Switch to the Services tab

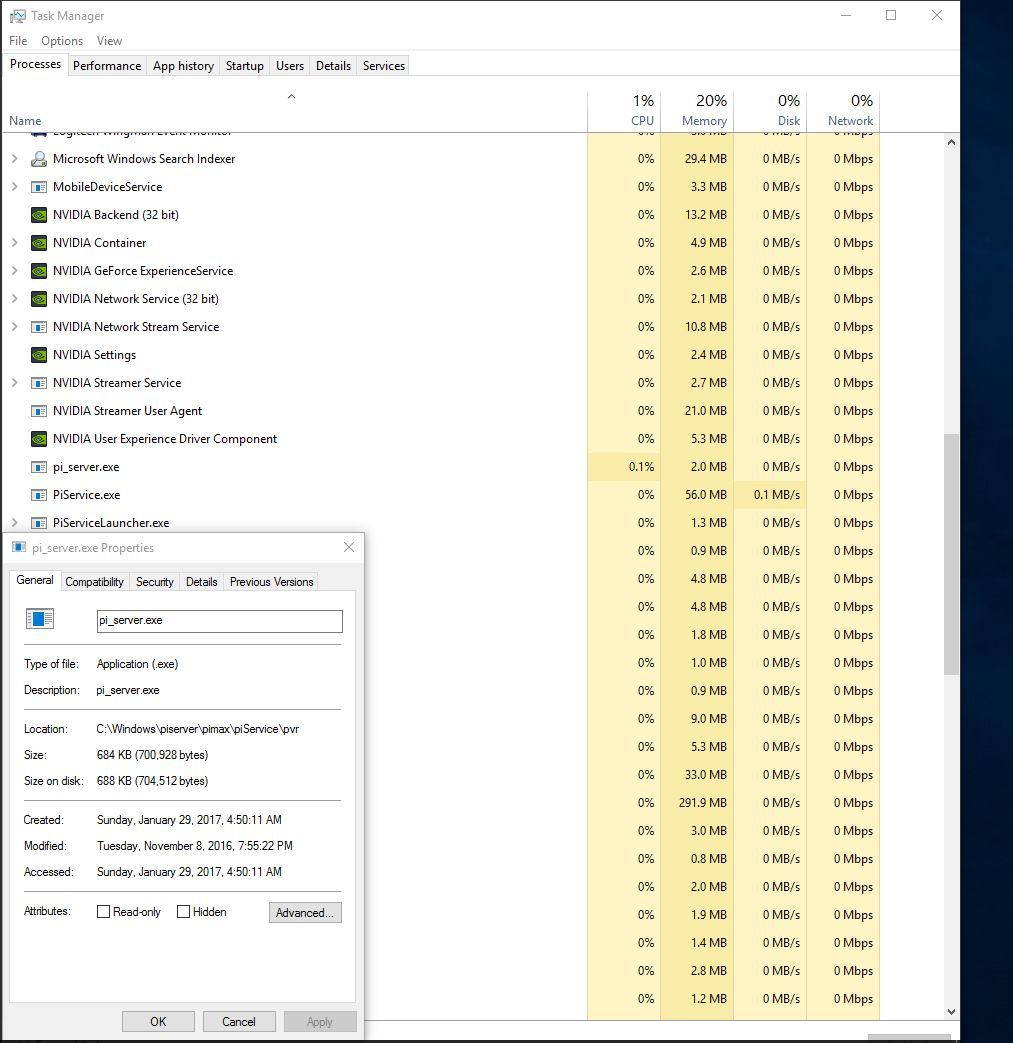click(384, 66)
